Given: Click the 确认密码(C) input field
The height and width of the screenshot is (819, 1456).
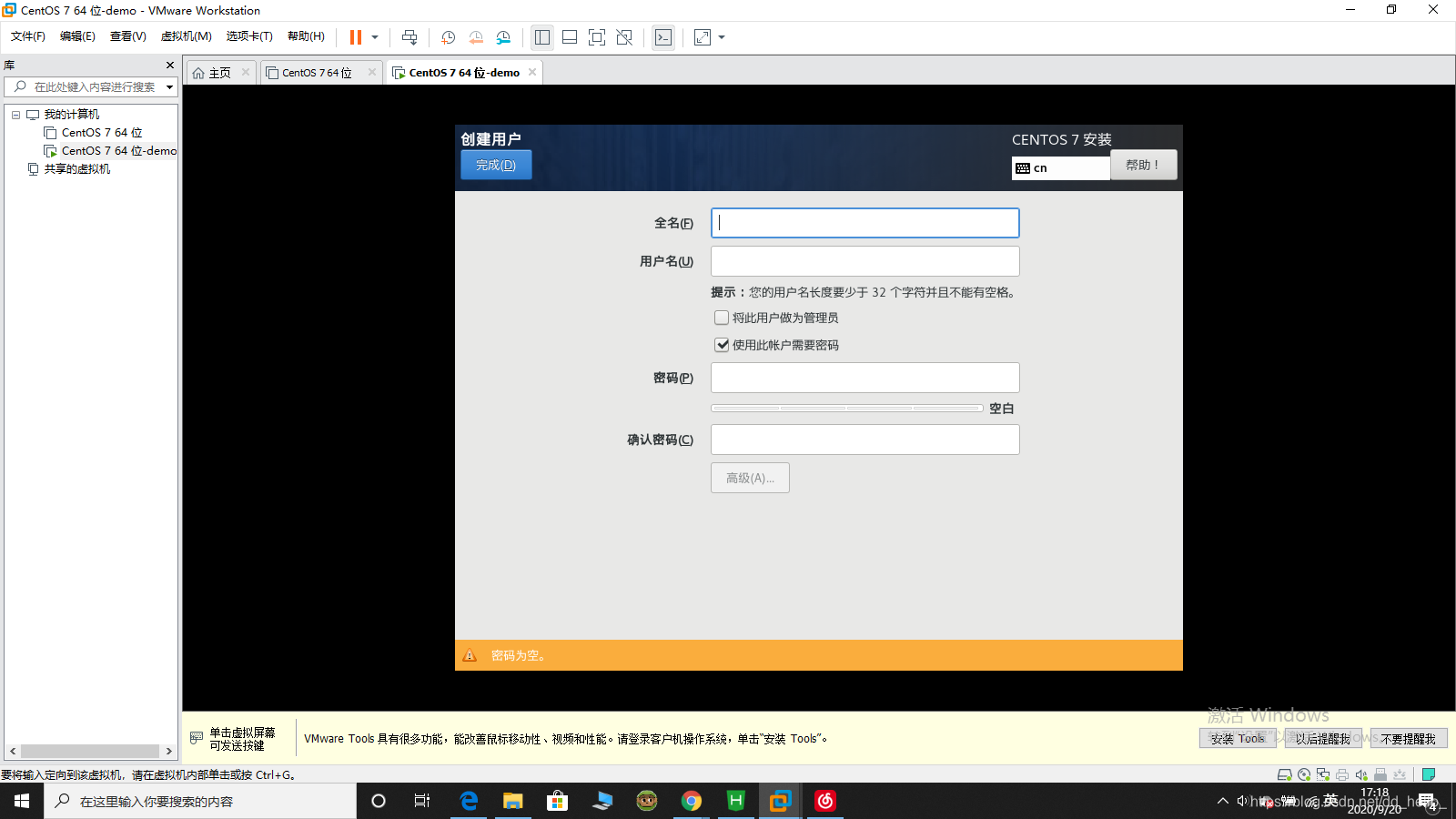Looking at the screenshot, I should click(x=864, y=440).
